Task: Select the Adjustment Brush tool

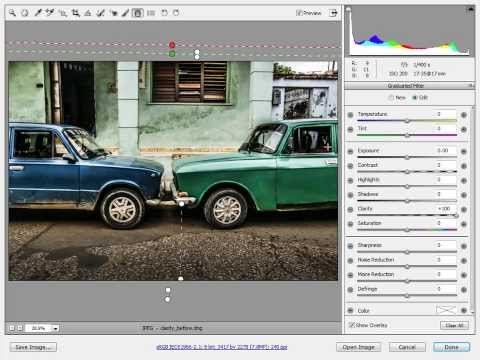Action: 125,13
